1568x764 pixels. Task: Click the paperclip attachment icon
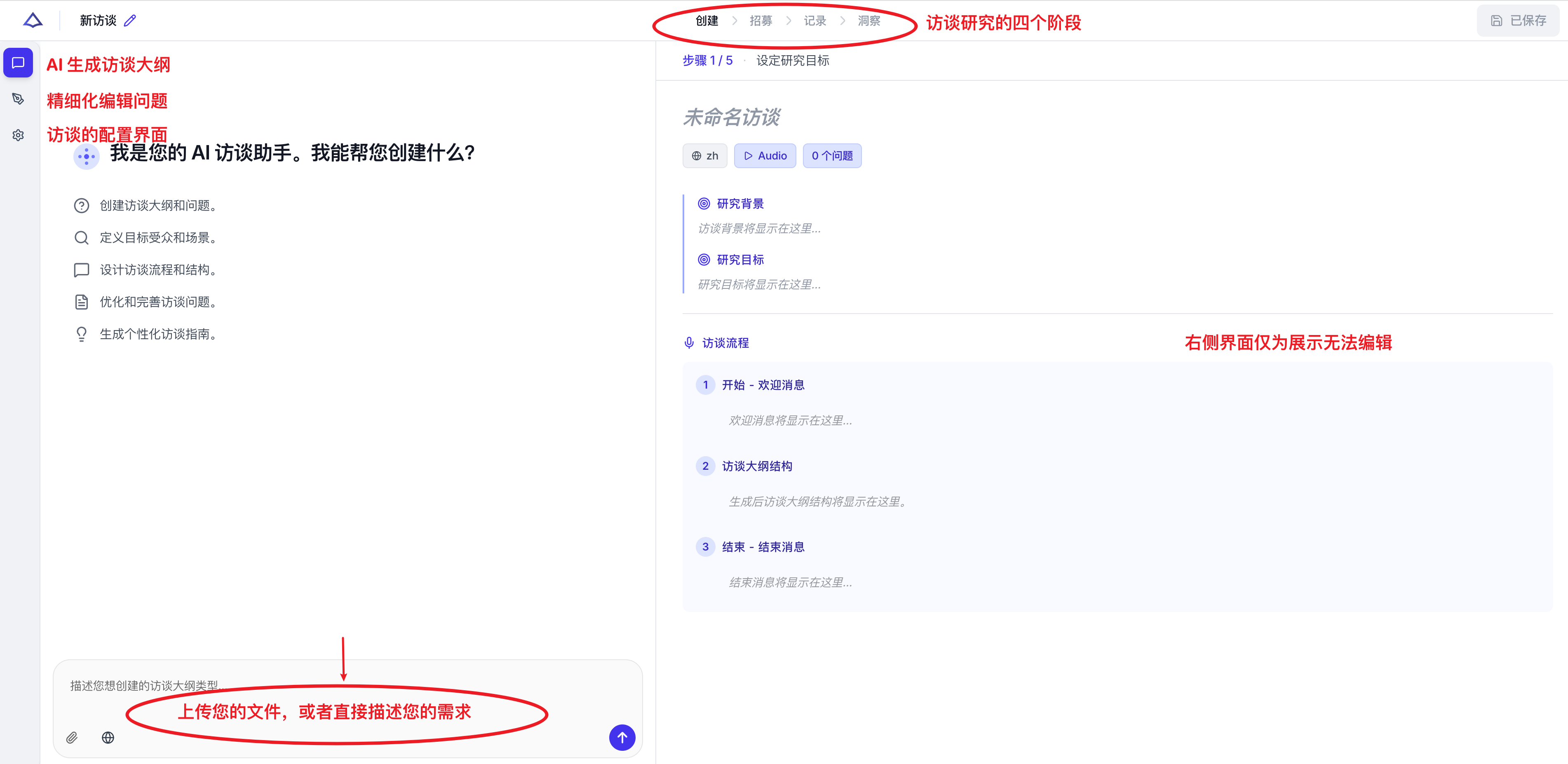(x=72, y=738)
